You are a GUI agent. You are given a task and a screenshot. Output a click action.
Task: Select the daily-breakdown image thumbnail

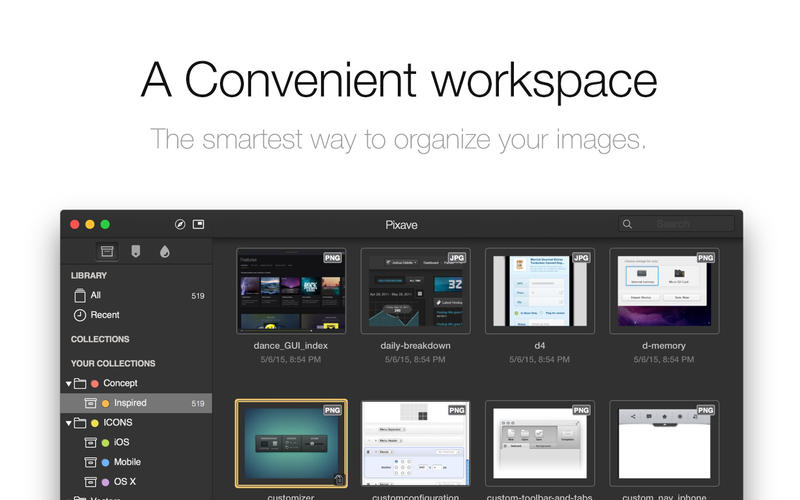coord(415,291)
